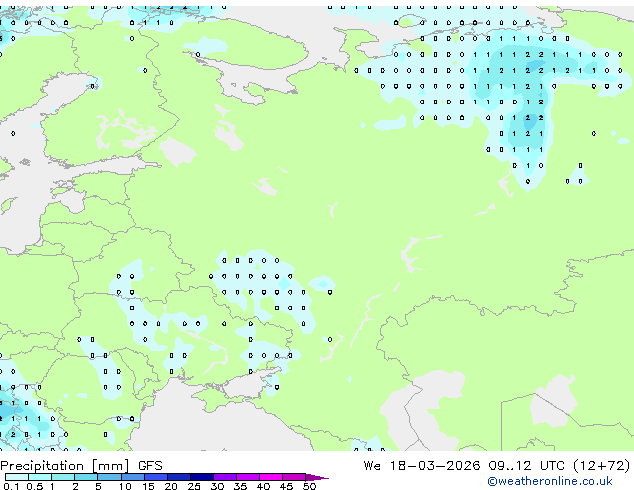Click the 0.5–1 mm legend color swatch
Viewport: 634px width, 490px height.
[40, 477]
